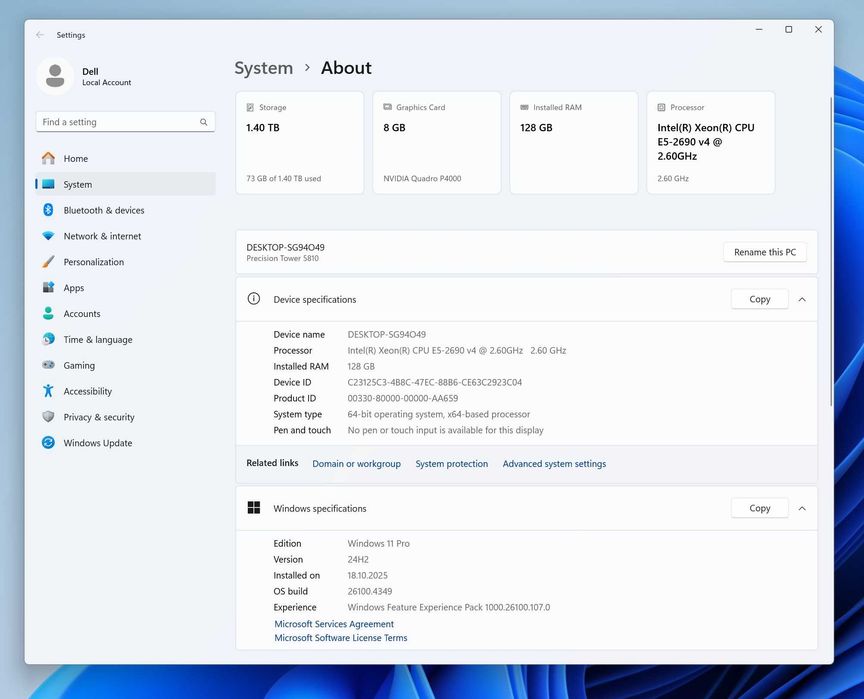Click Windows Feature Experience Pack text
This screenshot has height=699, width=864.
coord(449,607)
